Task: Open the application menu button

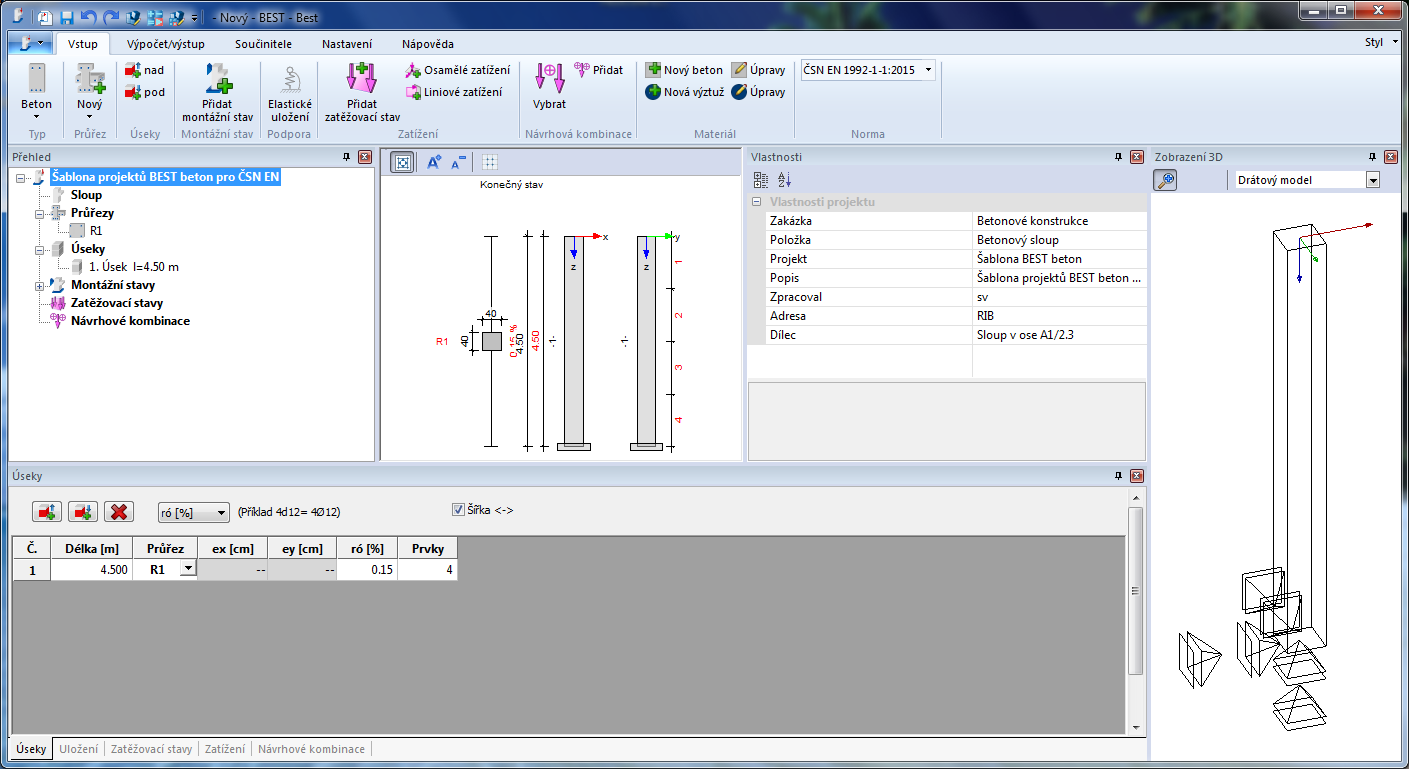Action: tap(32, 44)
